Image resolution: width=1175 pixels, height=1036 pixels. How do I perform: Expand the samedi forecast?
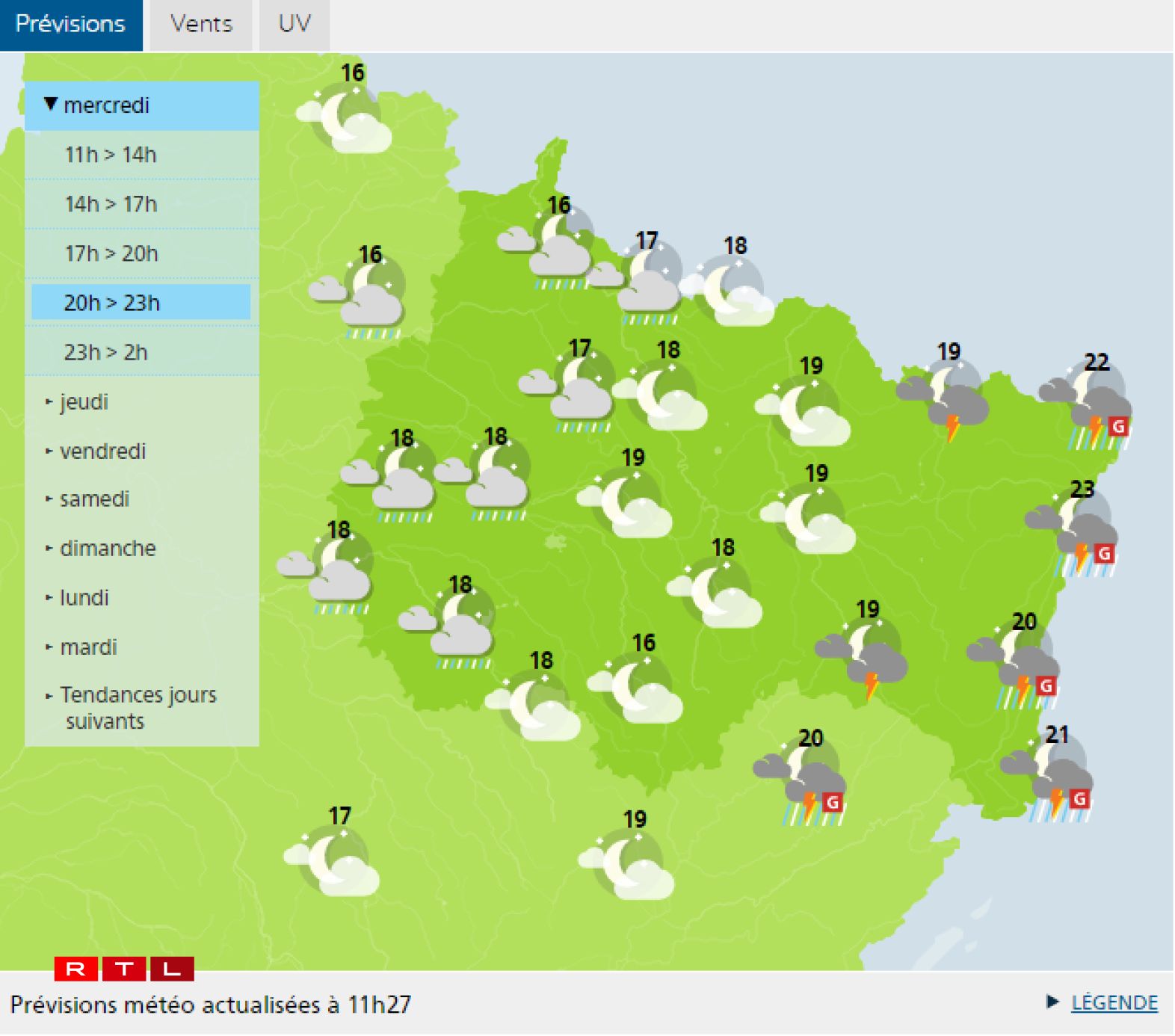pyautogui.click(x=94, y=499)
